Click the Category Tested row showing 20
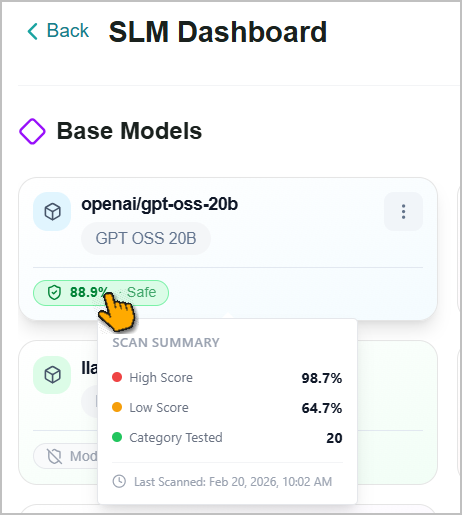The height and width of the screenshot is (515, 462). (227, 438)
